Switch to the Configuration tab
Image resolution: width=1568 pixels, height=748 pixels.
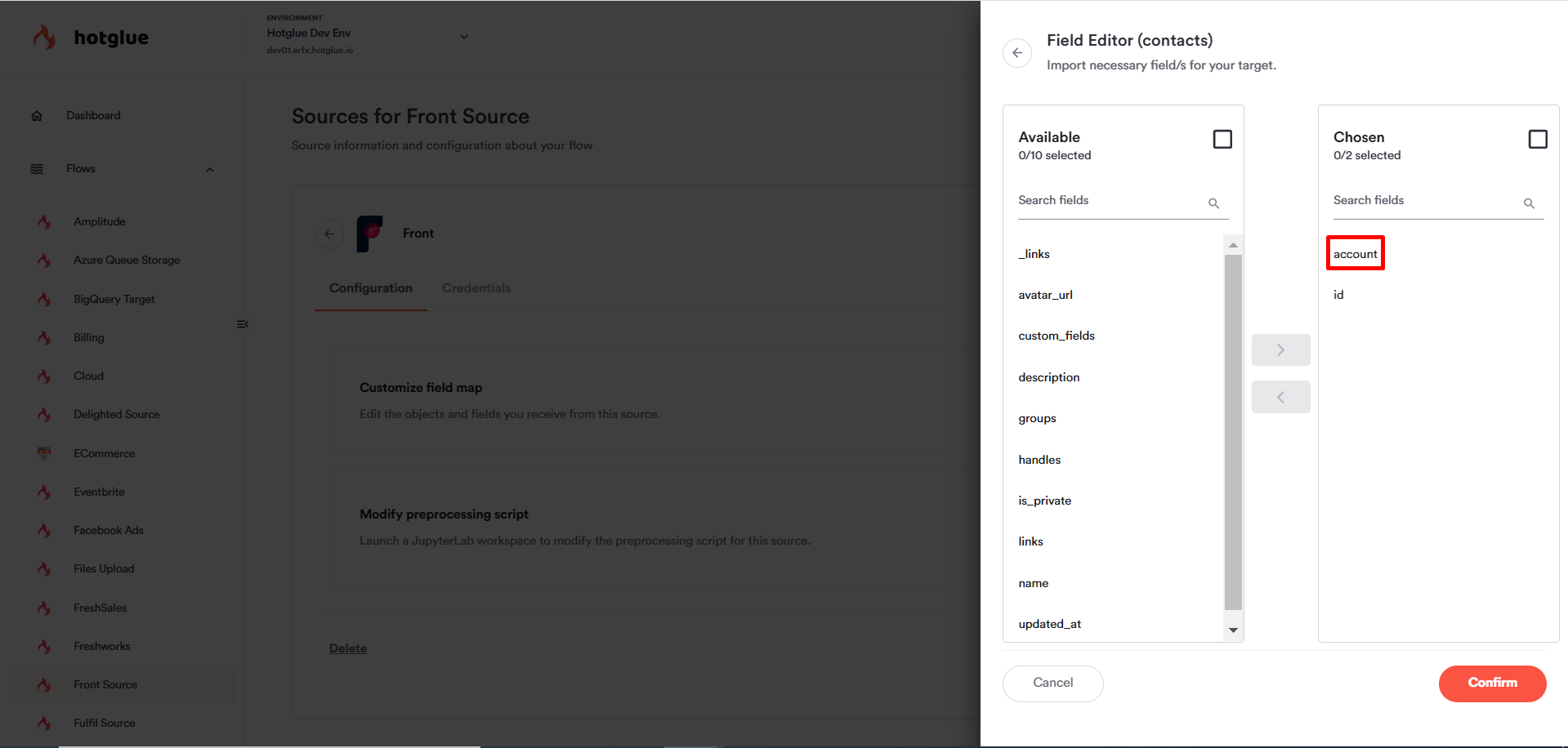pyautogui.click(x=371, y=288)
